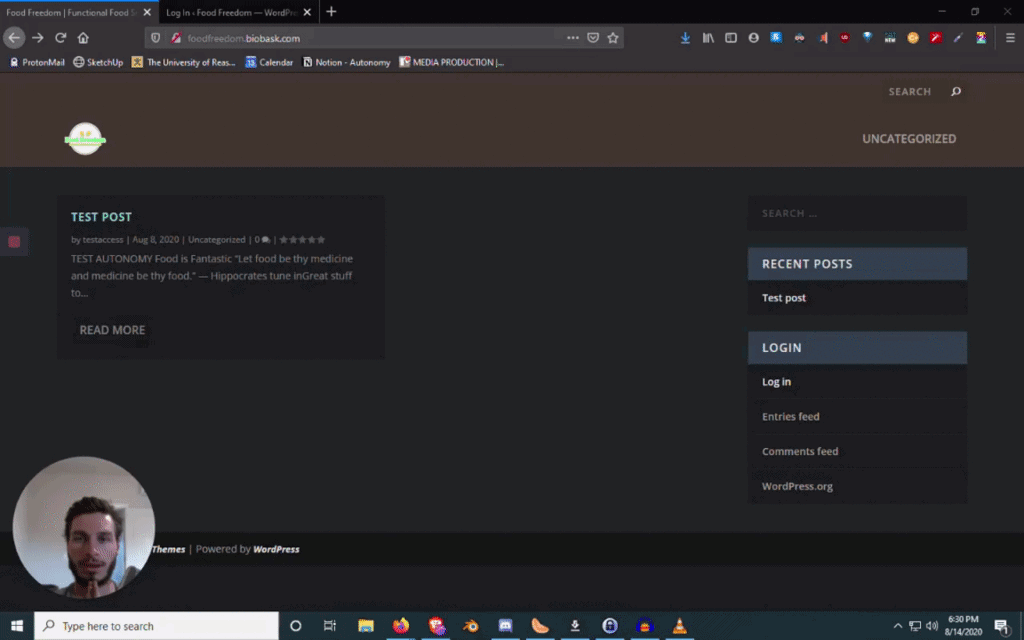Save page to Pocket
The height and width of the screenshot is (640, 1024).
pyautogui.click(x=593, y=38)
